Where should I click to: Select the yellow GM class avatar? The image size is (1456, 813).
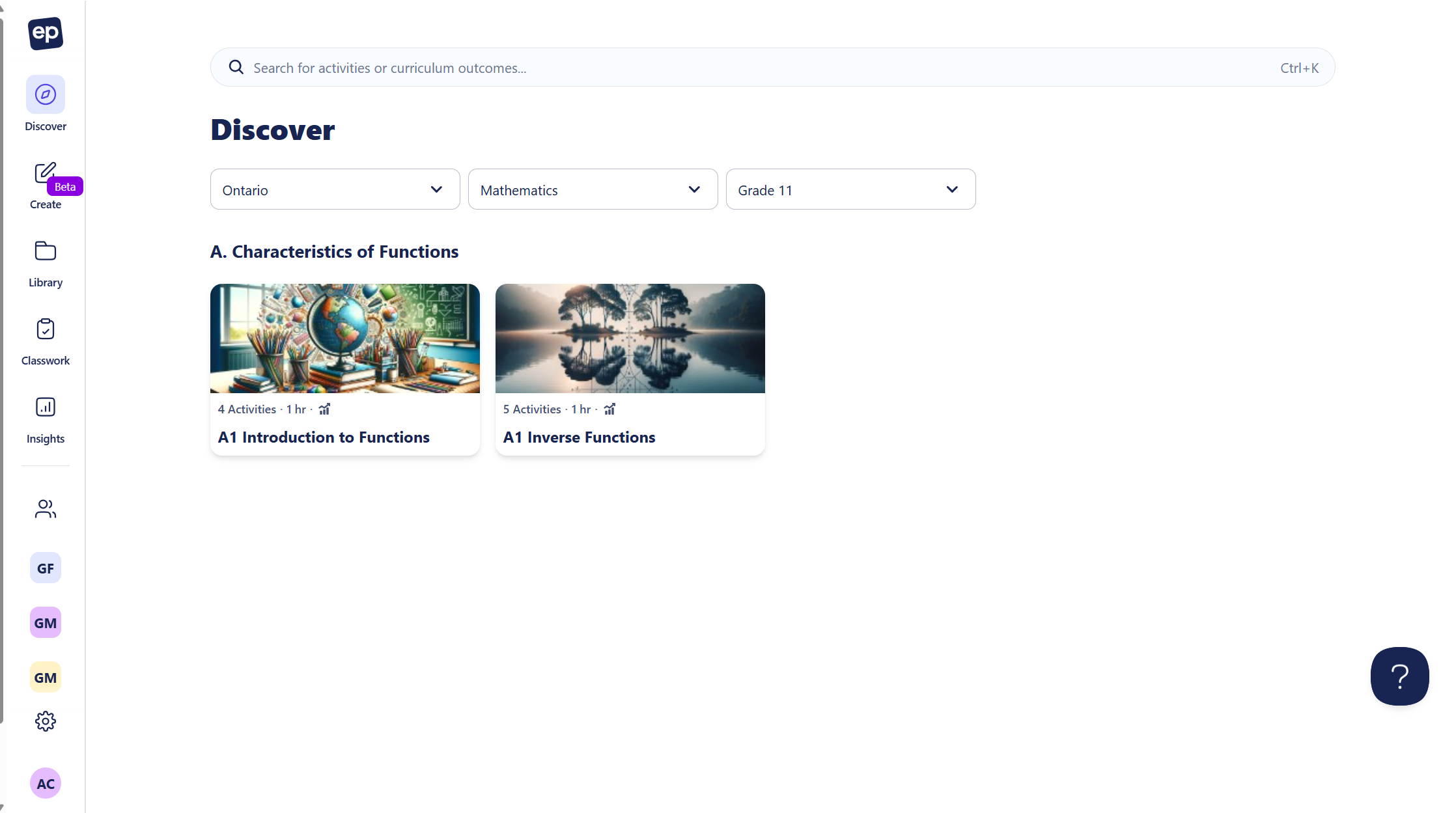pos(46,678)
